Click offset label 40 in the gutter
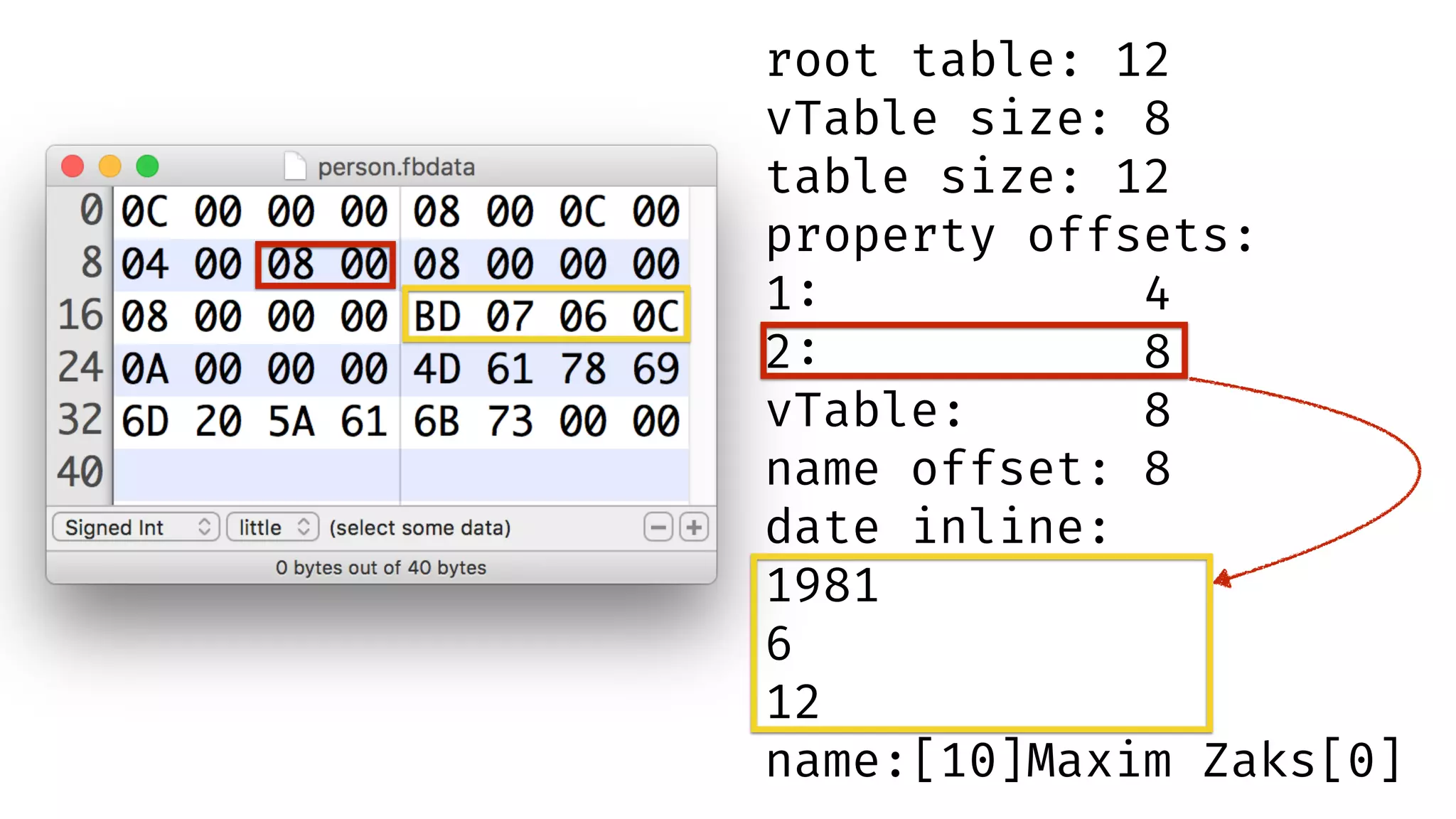This screenshot has height=819, width=1456. pyautogui.click(x=80, y=472)
